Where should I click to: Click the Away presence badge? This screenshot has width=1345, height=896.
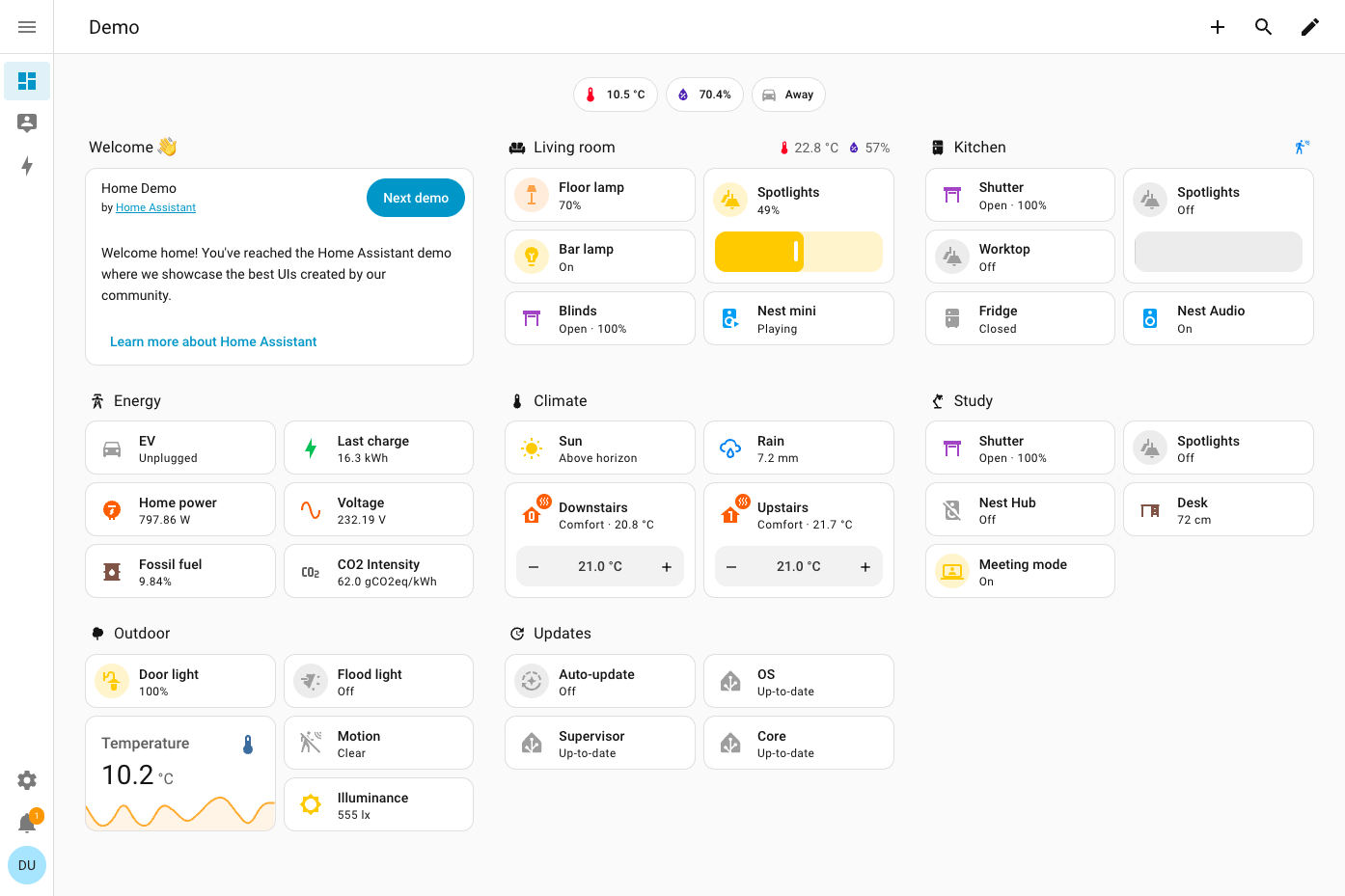(788, 95)
